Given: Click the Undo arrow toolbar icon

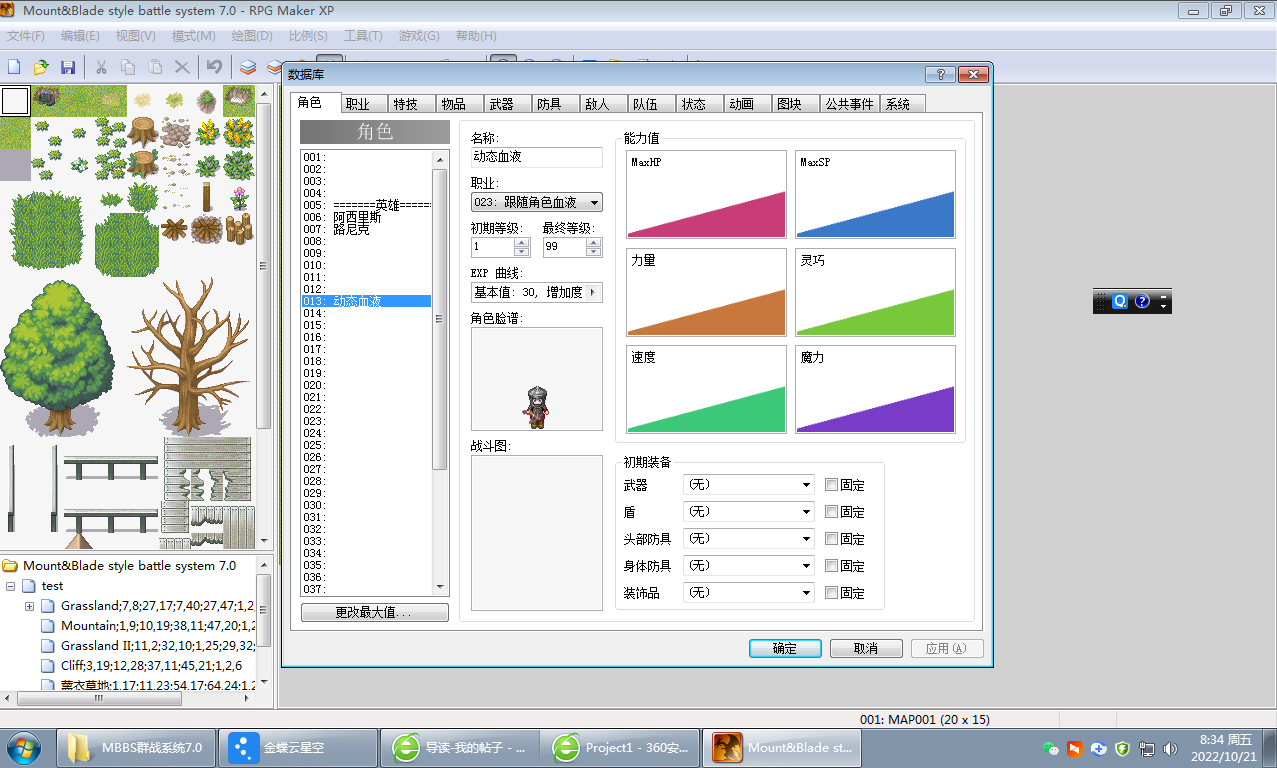Looking at the screenshot, I should click(x=214, y=67).
